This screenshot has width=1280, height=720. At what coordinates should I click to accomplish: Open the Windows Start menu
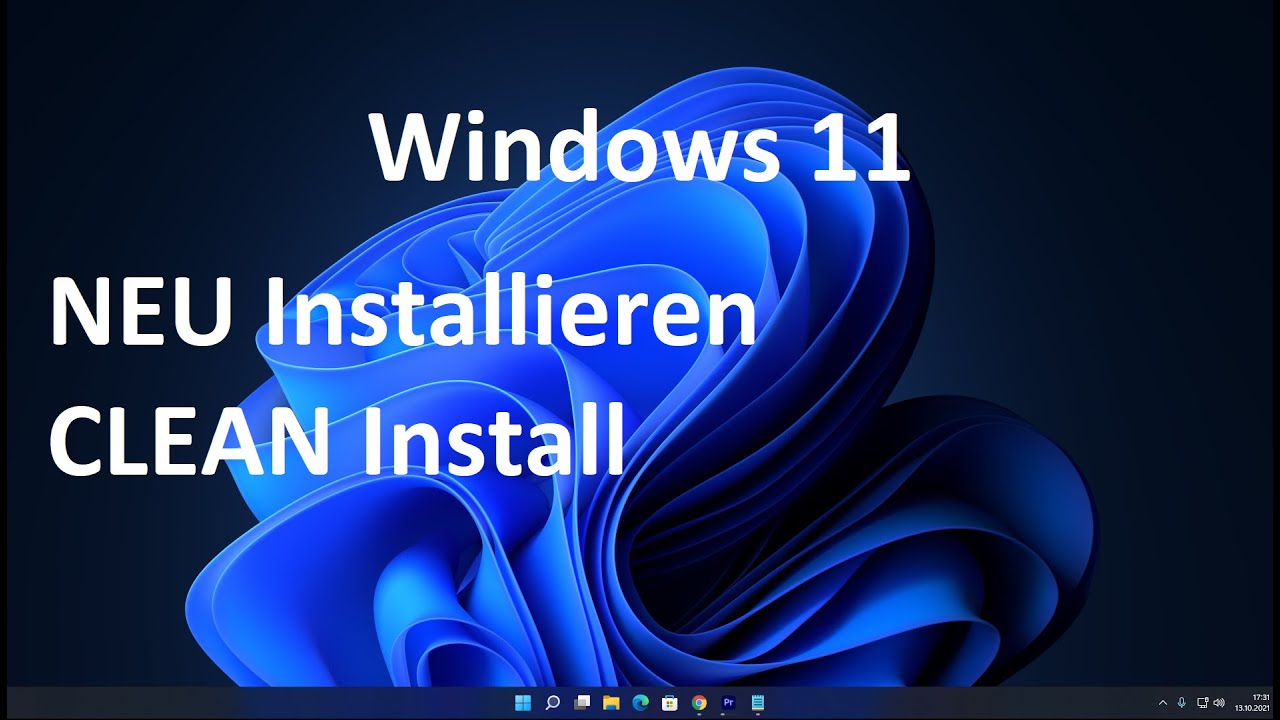pos(523,703)
